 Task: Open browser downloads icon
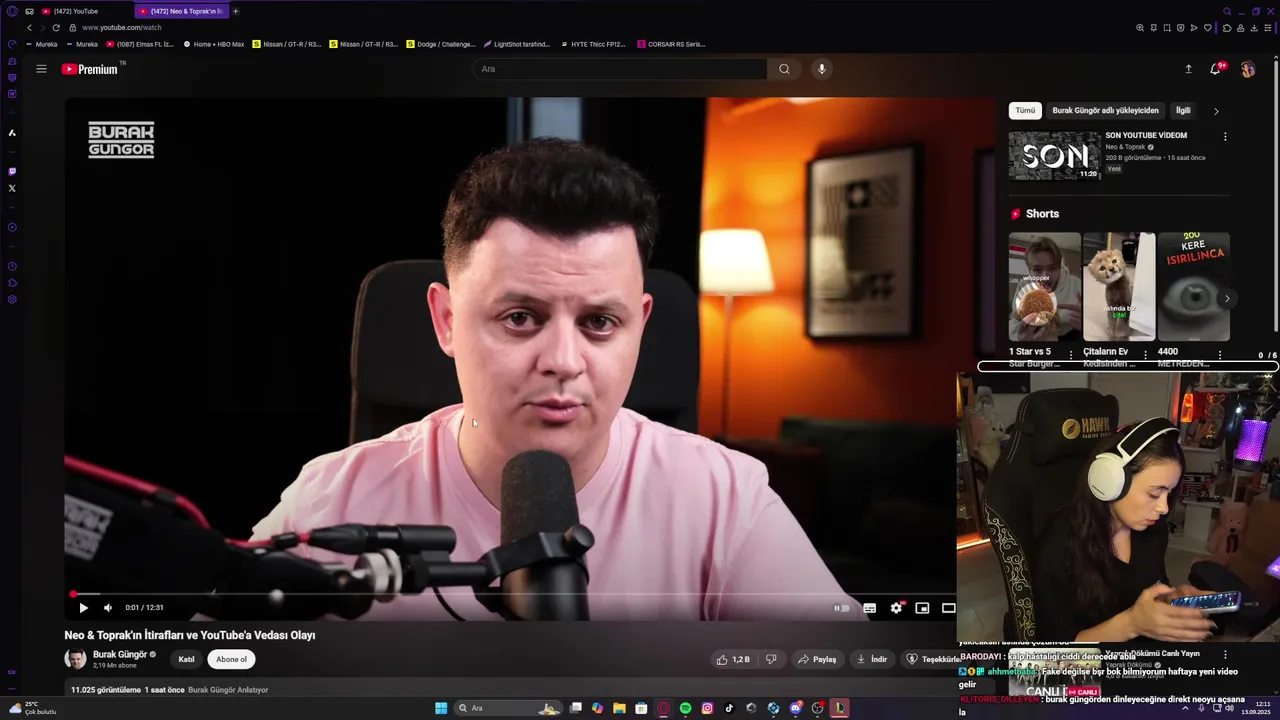pyautogui.click(x=1254, y=28)
